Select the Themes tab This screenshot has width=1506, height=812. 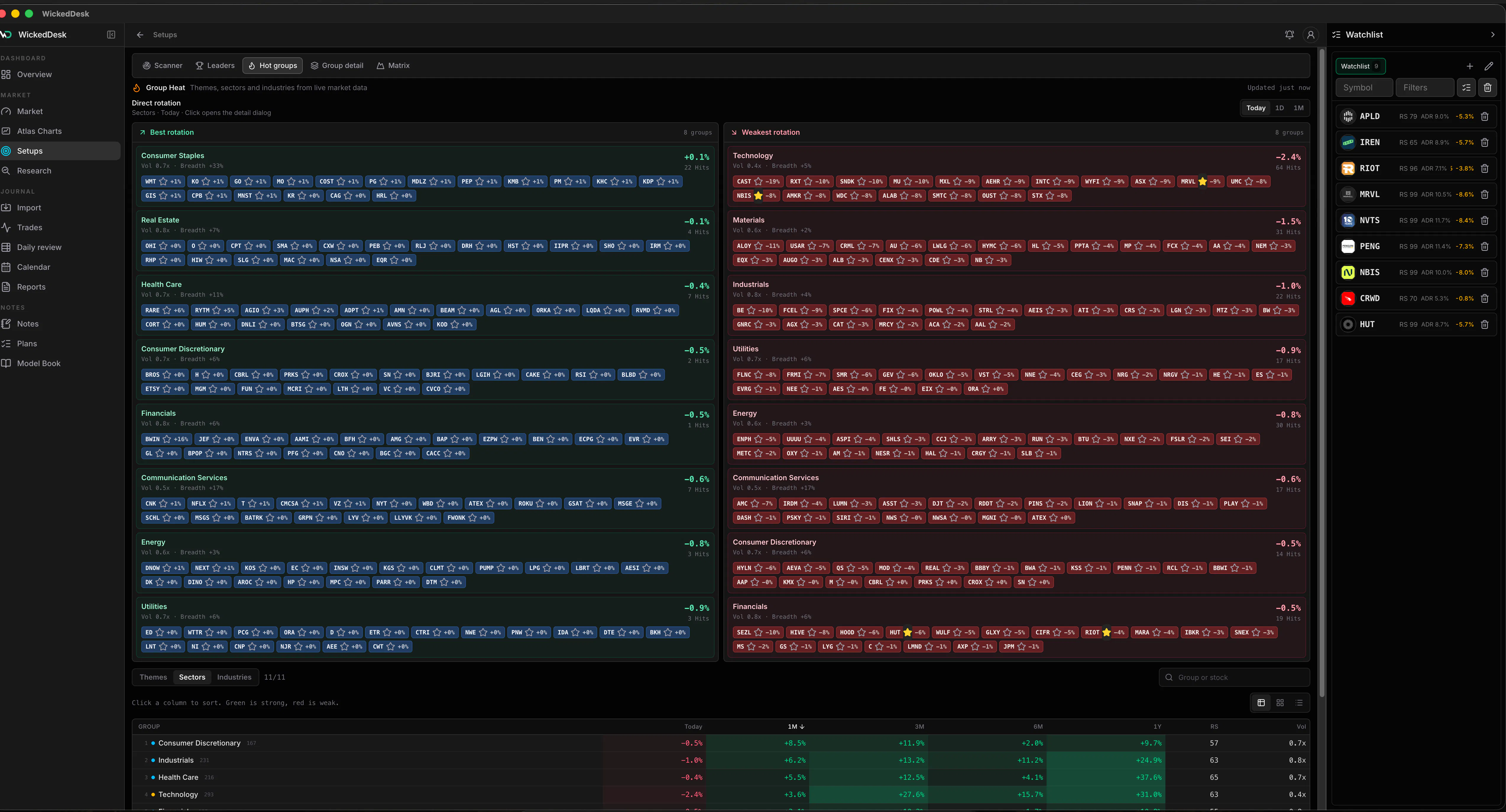[153, 678]
